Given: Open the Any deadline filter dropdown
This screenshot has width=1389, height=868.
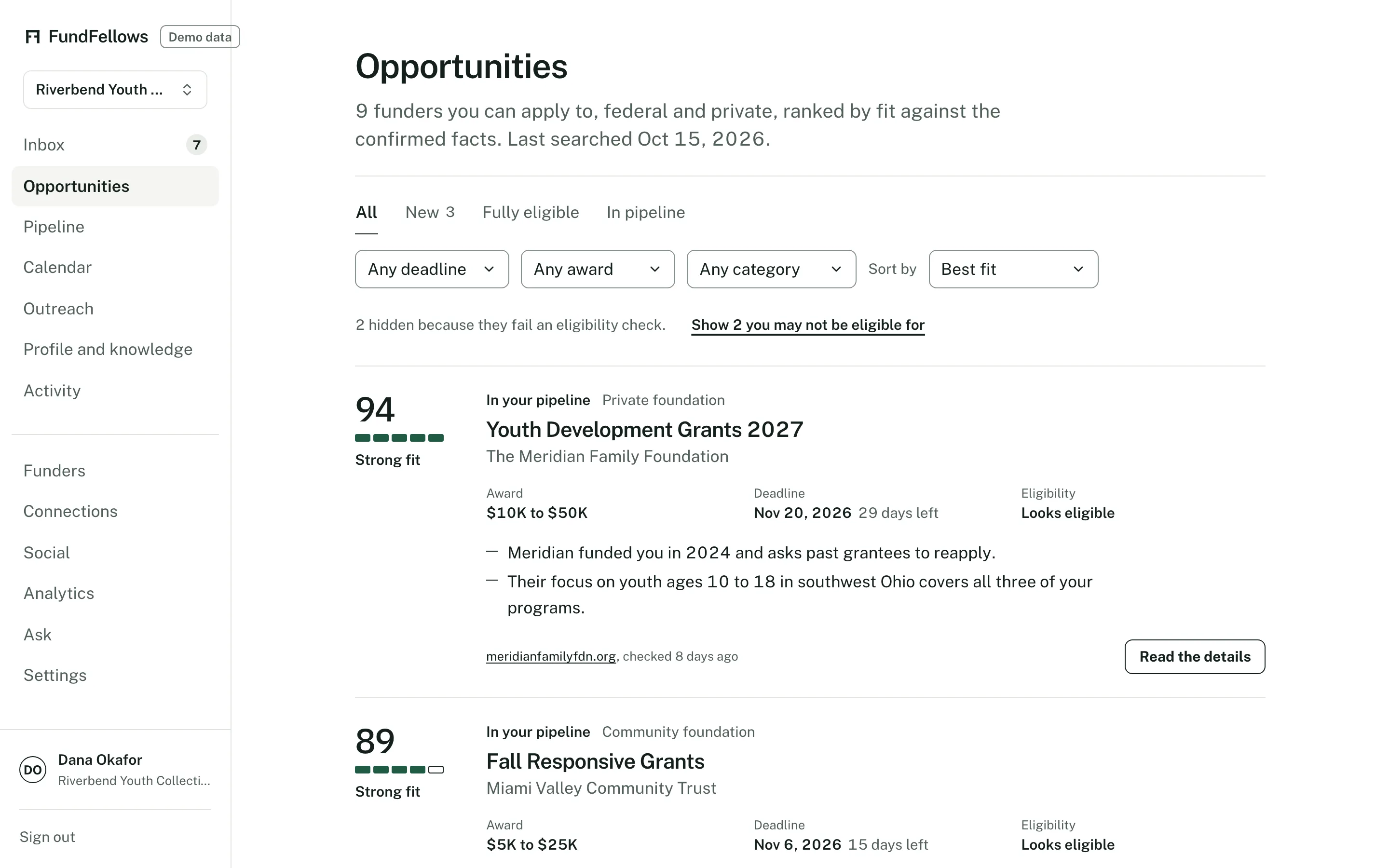Looking at the screenshot, I should (x=432, y=269).
